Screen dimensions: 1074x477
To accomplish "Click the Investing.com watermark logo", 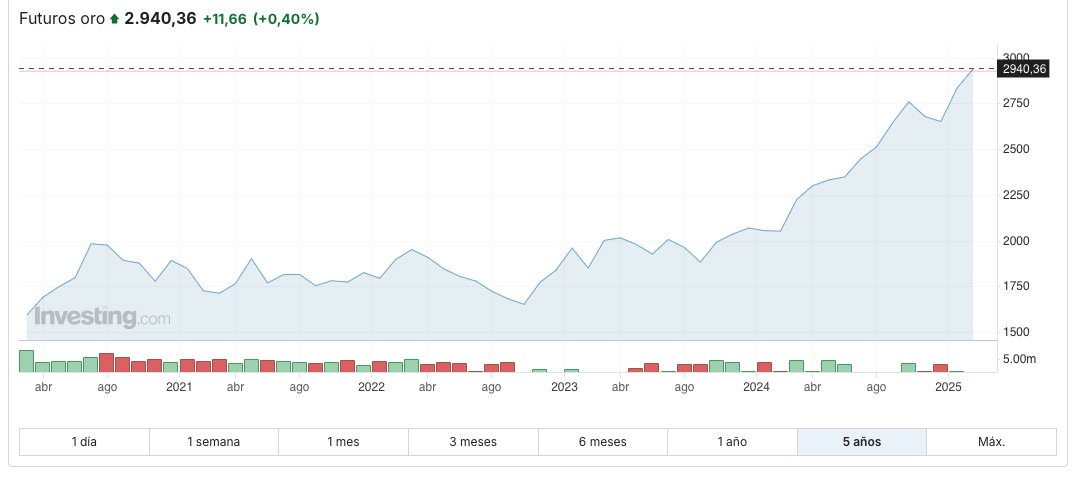I will click(x=102, y=318).
